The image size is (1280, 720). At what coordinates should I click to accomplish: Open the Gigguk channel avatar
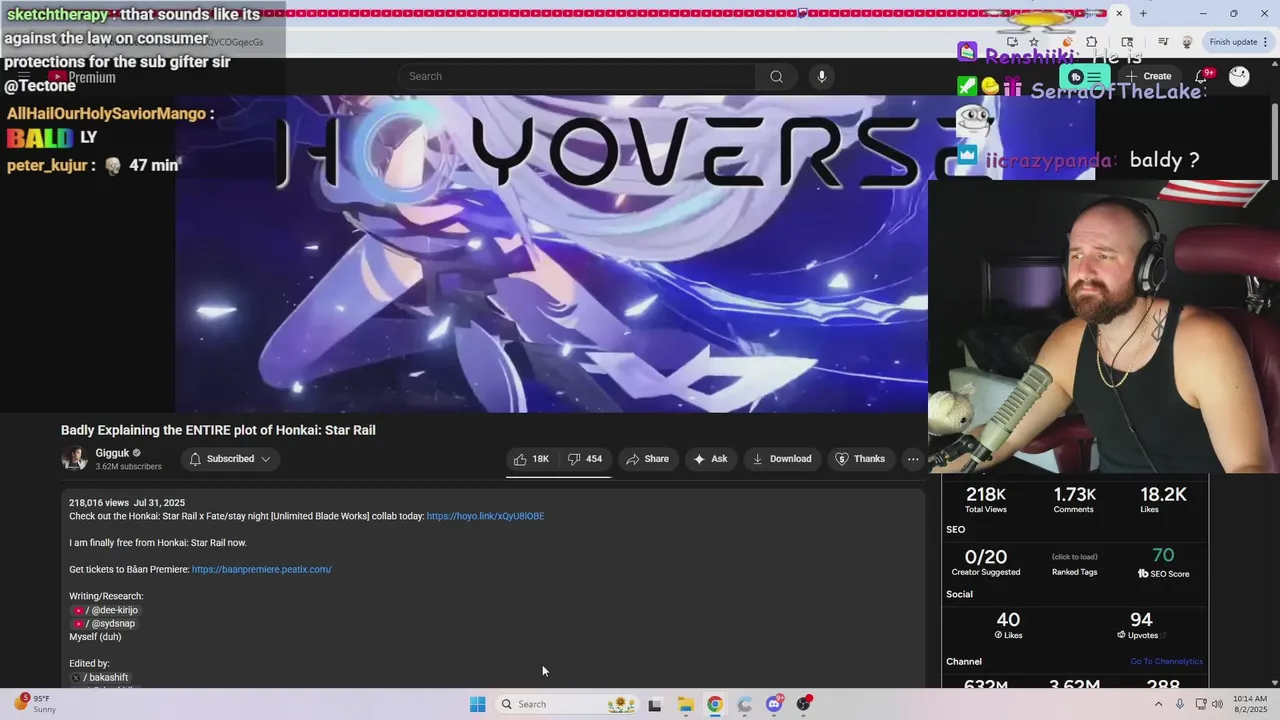[74, 459]
